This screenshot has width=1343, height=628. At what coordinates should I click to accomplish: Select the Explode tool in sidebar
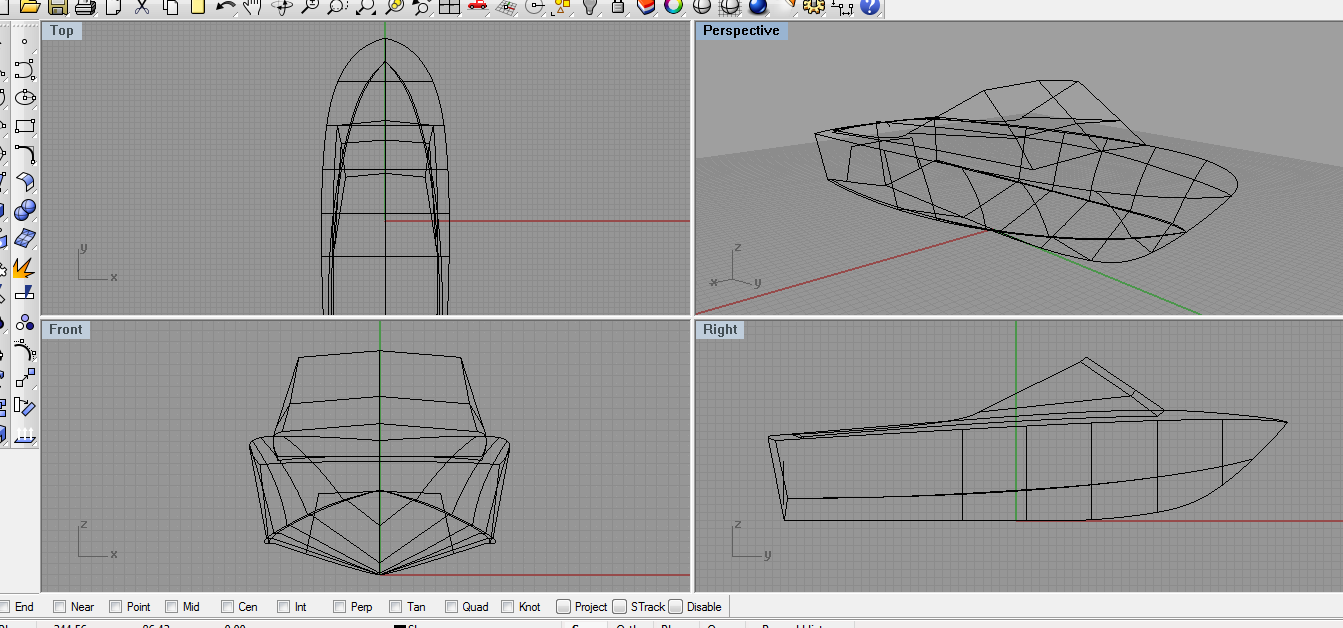pos(25,267)
